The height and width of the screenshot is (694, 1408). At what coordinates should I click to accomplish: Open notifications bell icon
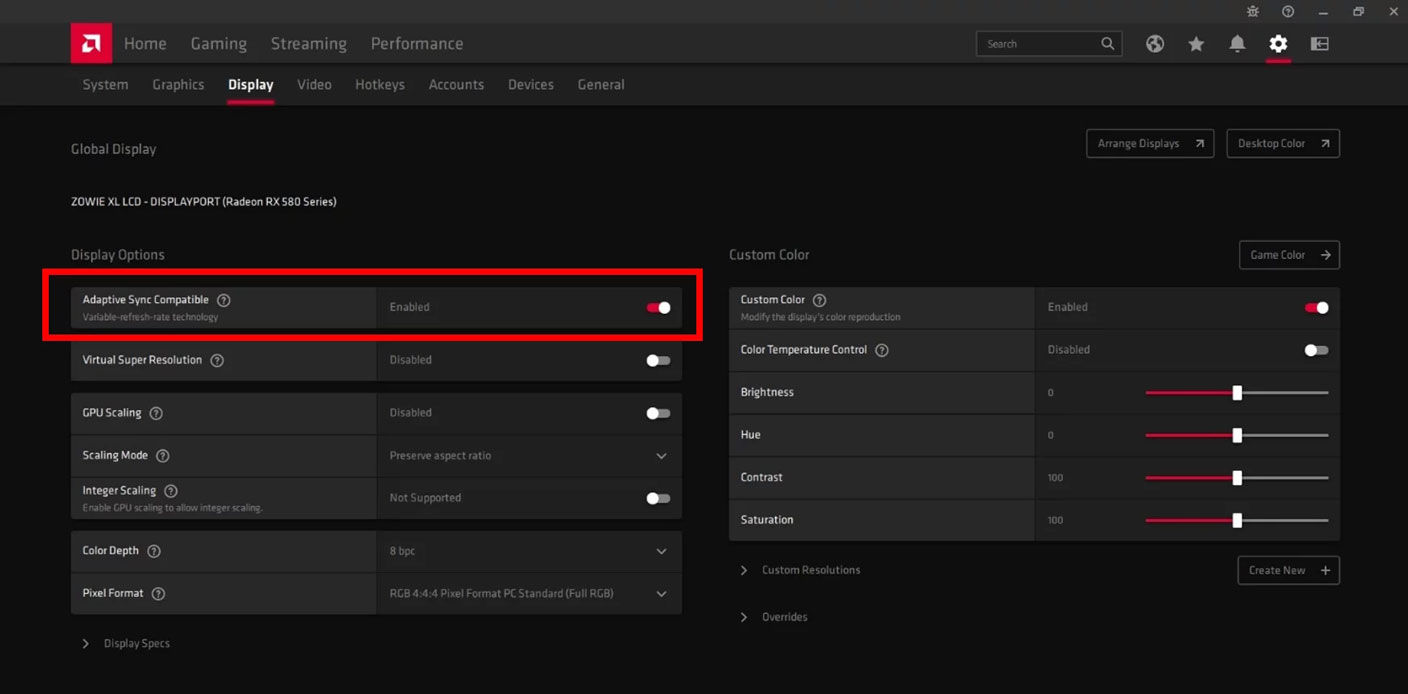point(1237,44)
